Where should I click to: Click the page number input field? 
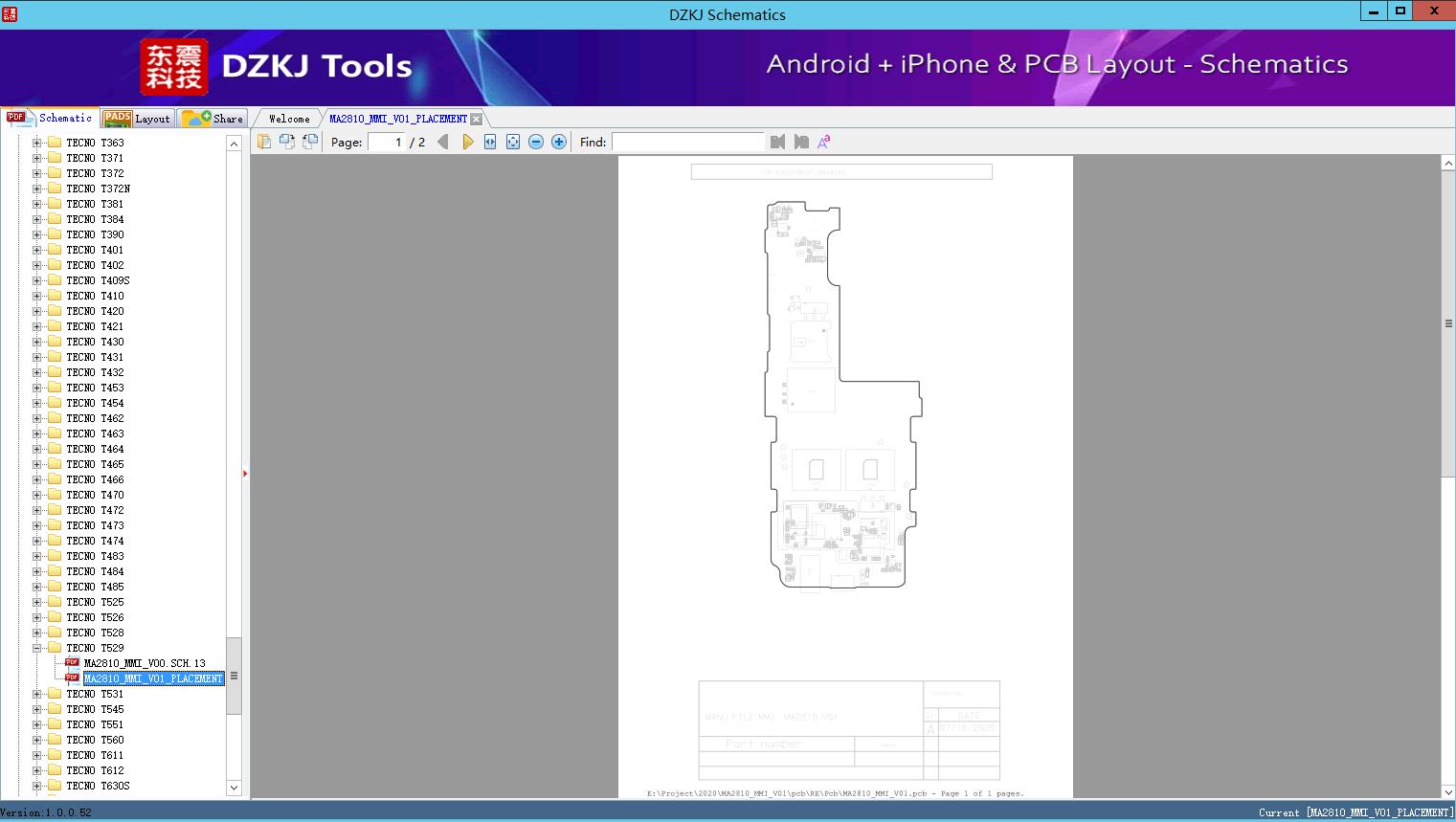[387, 142]
